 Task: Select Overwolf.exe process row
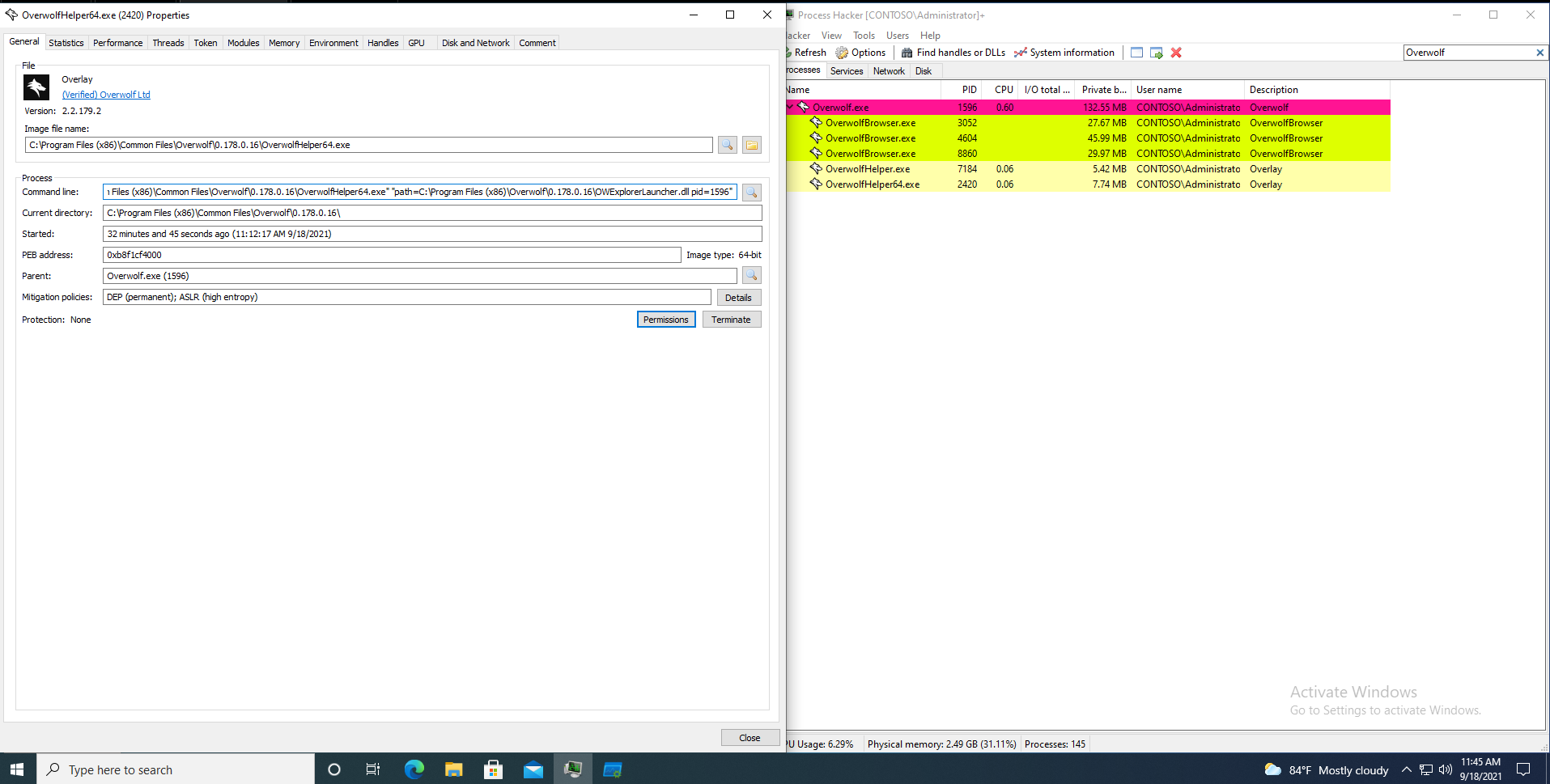(x=1088, y=107)
